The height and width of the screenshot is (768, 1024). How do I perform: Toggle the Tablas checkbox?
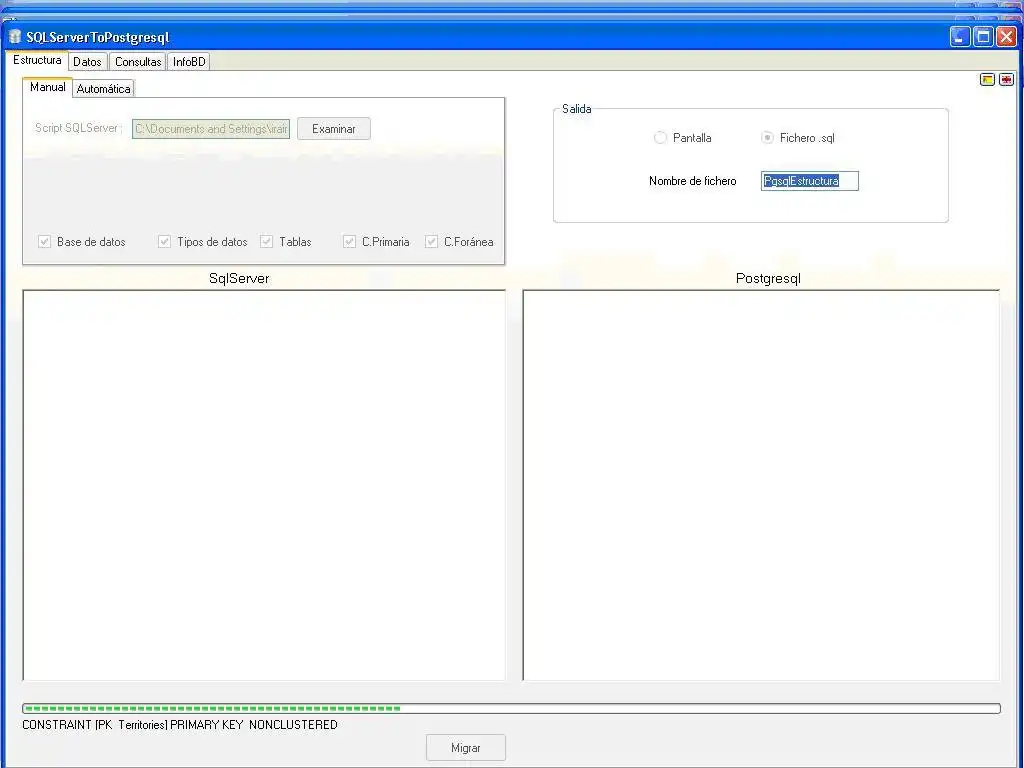coord(266,242)
